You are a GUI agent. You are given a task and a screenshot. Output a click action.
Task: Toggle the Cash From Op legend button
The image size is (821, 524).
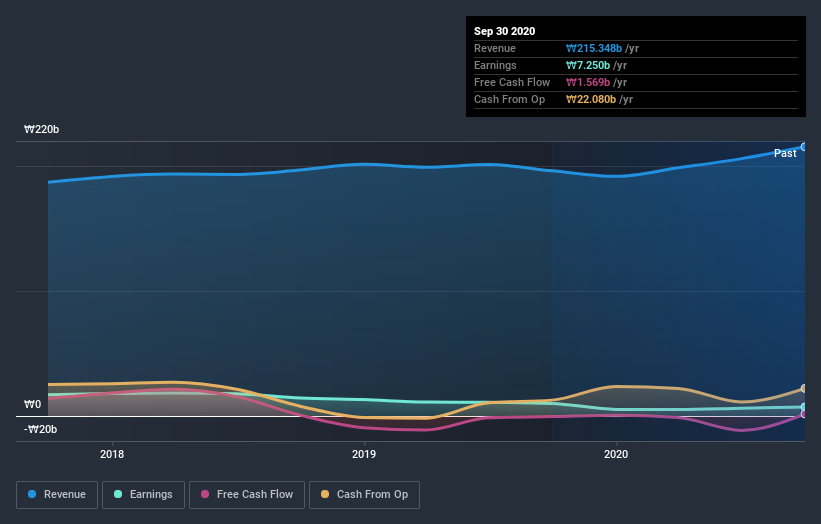click(364, 495)
